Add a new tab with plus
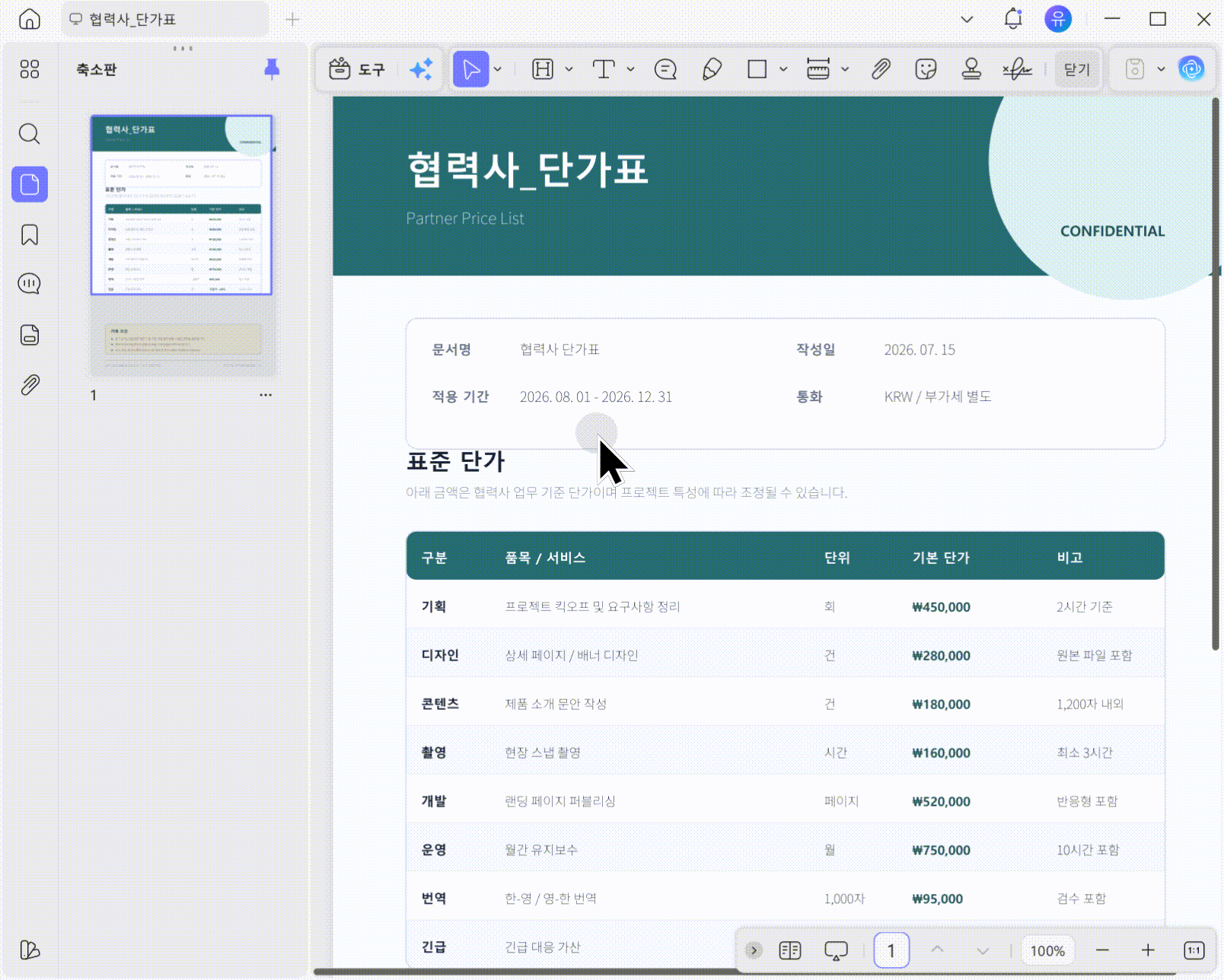 (x=292, y=20)
